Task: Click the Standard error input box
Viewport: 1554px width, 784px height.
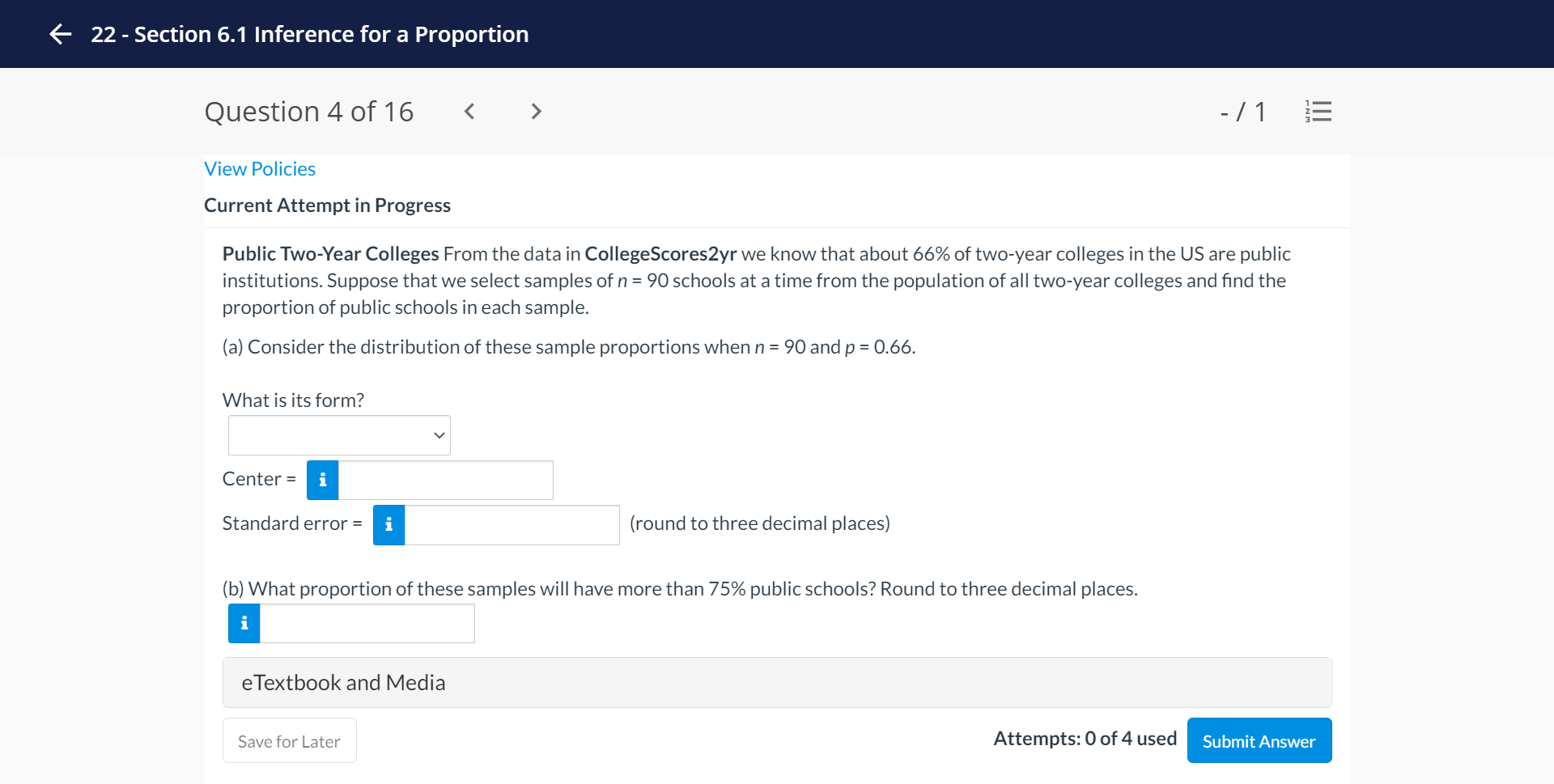Action: (x=512, y=524)
